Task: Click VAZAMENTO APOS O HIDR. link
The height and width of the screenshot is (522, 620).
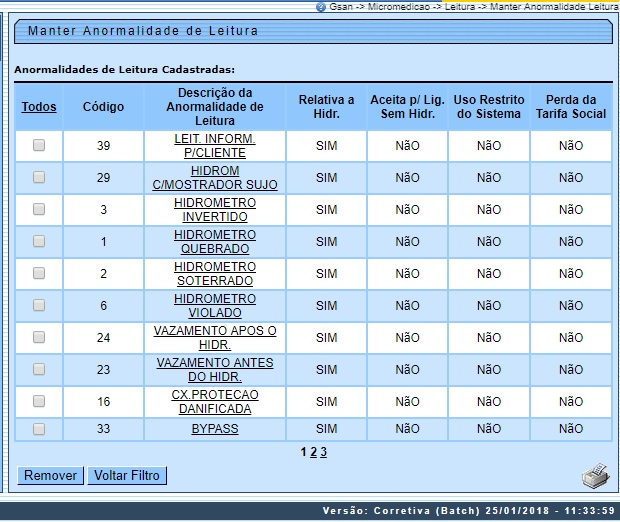Action: [x=215, y=338]
